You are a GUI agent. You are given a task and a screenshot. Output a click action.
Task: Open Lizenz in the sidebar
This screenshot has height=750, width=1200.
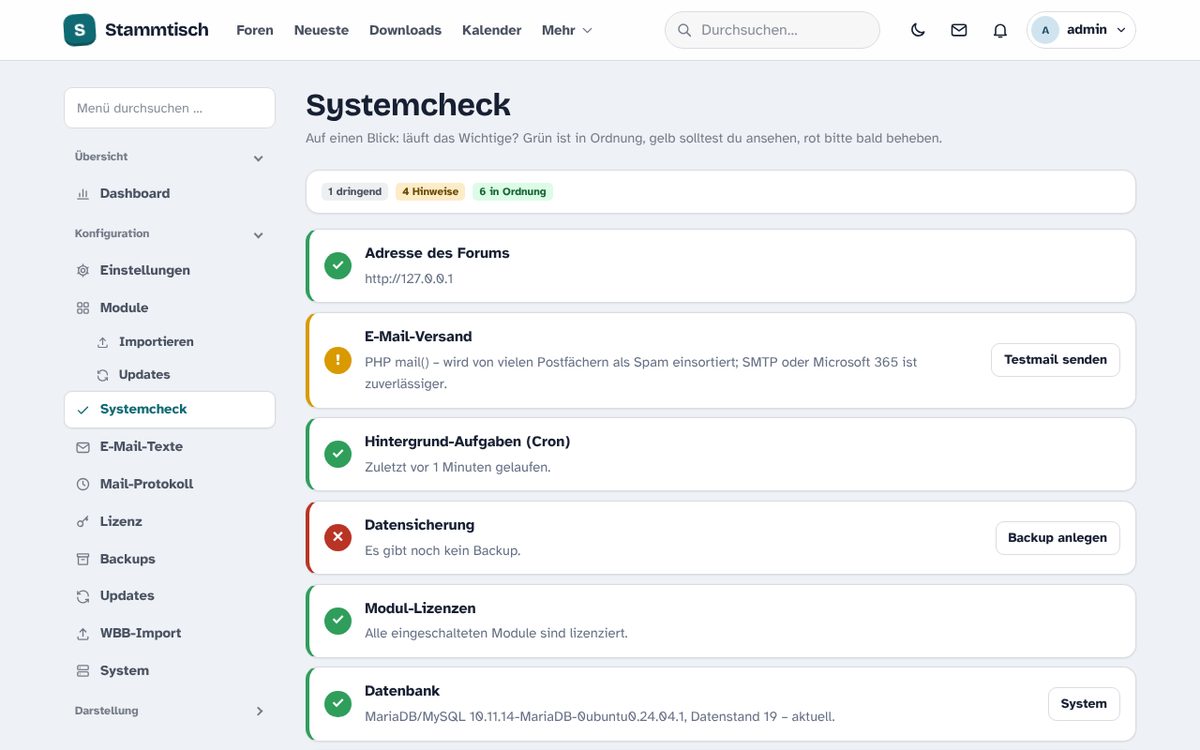pyautogui.click(x=169, y=522)
